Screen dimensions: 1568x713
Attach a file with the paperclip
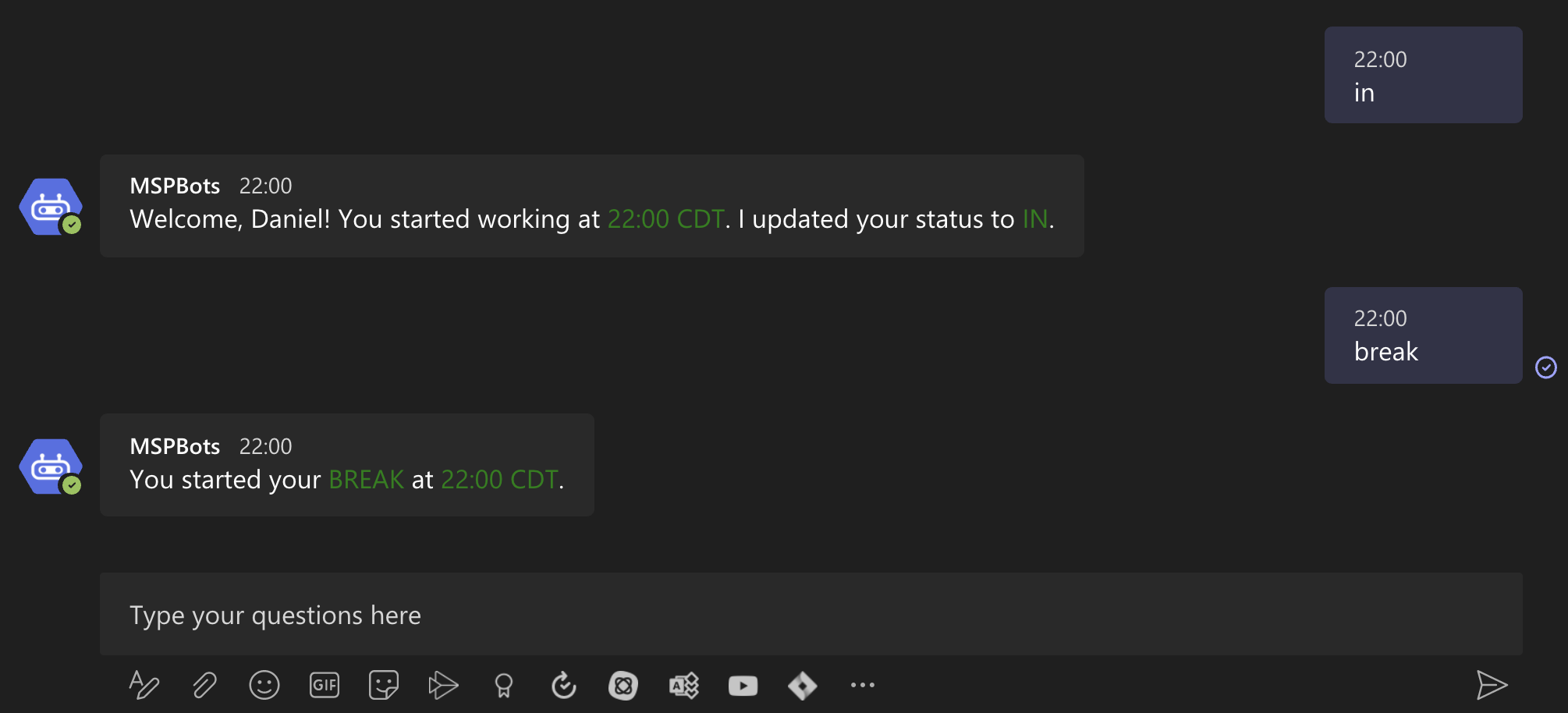204,685
